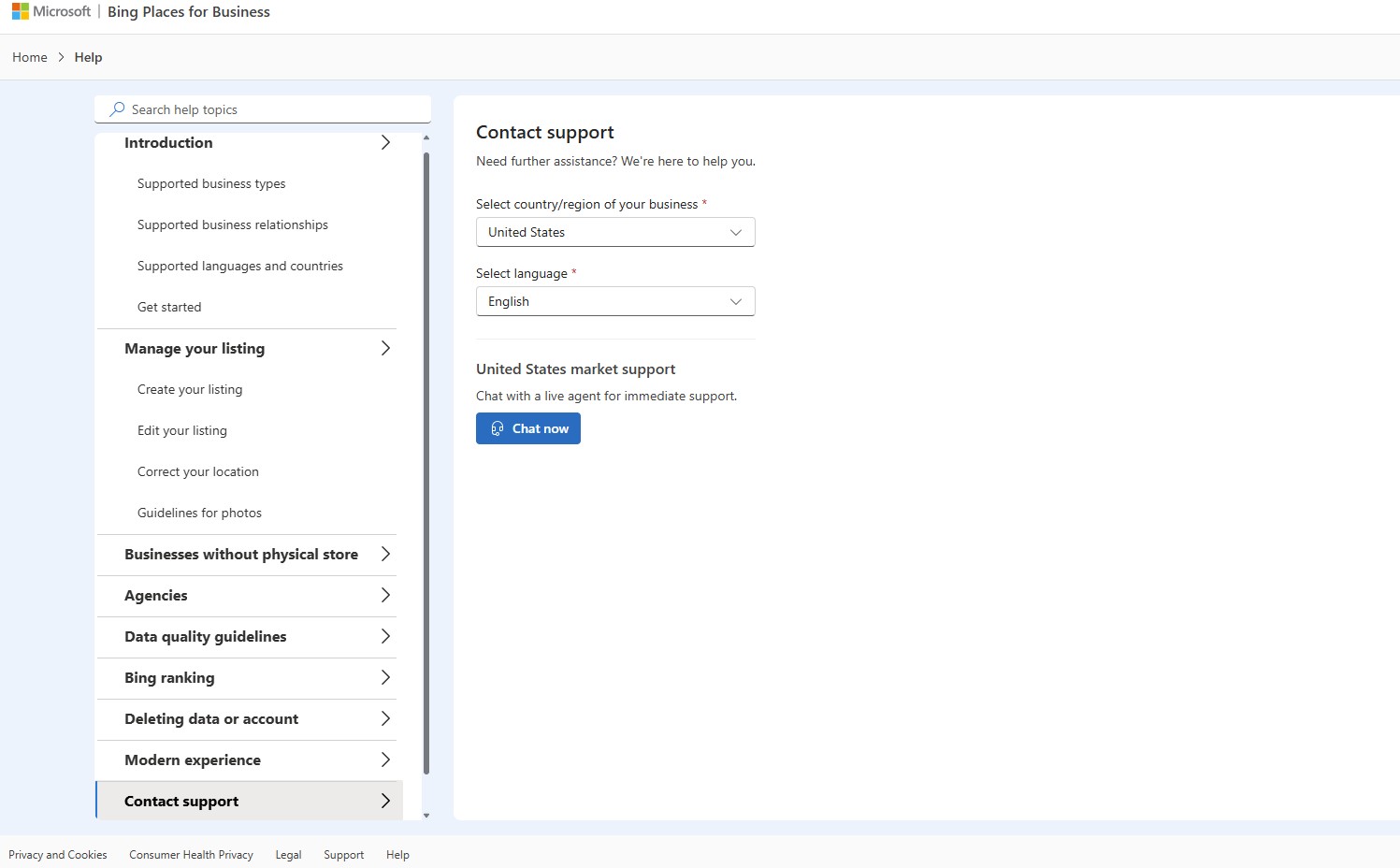Click into the Search help topics field
Image resolution: width=1400 pixels, height=868 pixels.
(263, 109)
